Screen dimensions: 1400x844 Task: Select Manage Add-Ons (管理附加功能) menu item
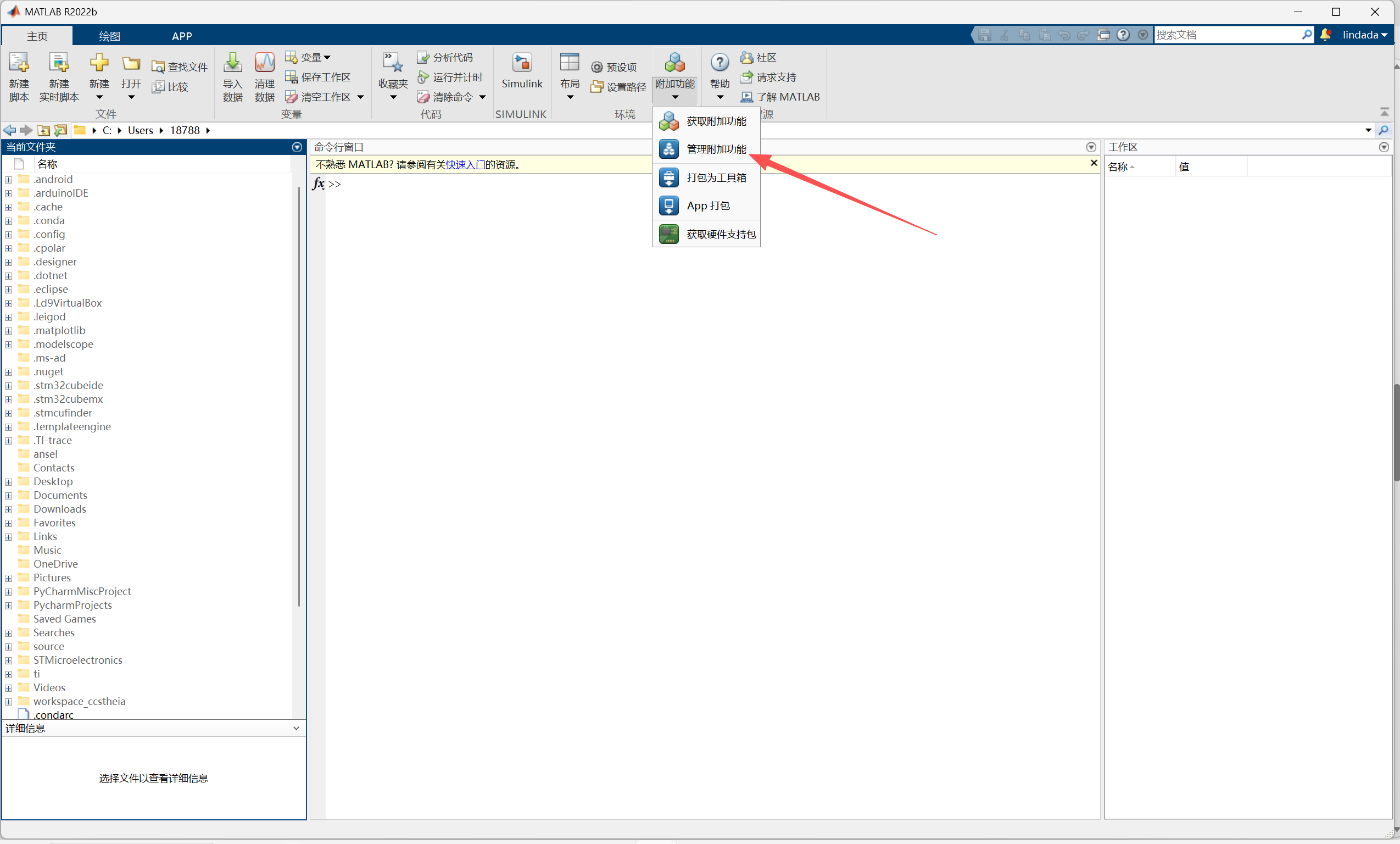coord(715,149)
